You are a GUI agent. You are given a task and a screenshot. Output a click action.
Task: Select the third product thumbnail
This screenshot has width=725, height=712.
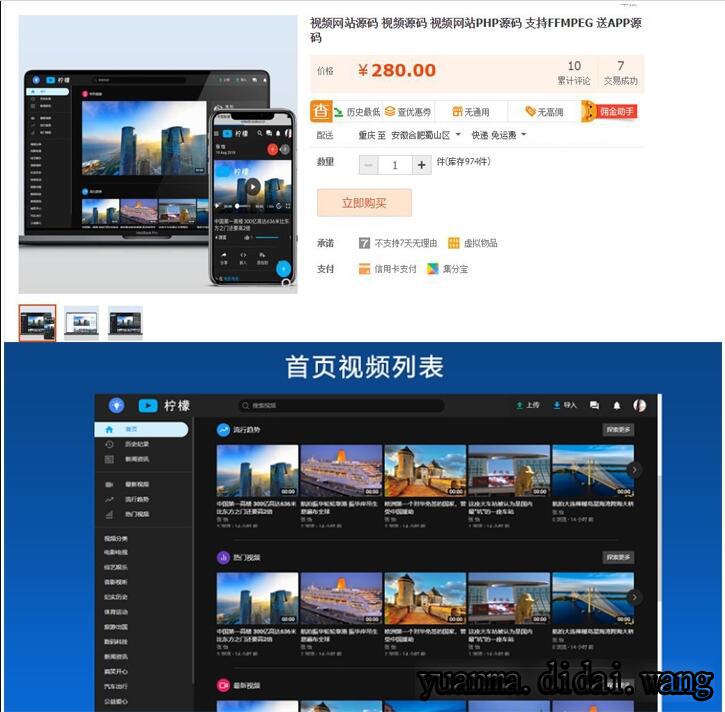click(125, 323)
